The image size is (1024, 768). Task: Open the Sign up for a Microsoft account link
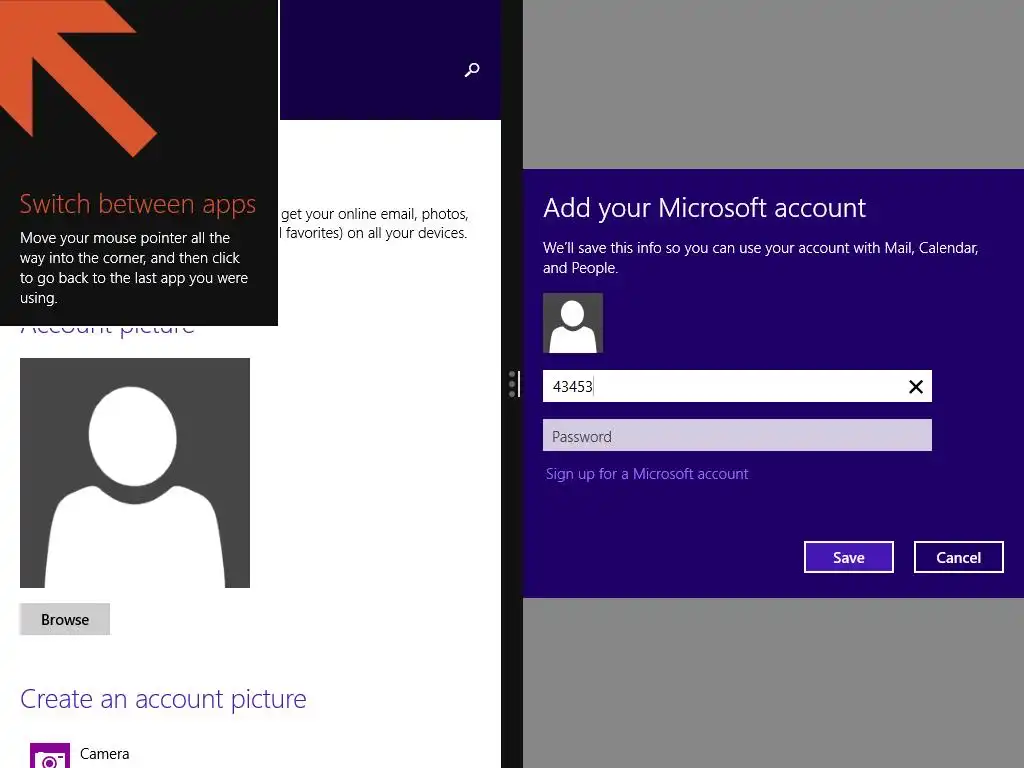coord(647,474)
